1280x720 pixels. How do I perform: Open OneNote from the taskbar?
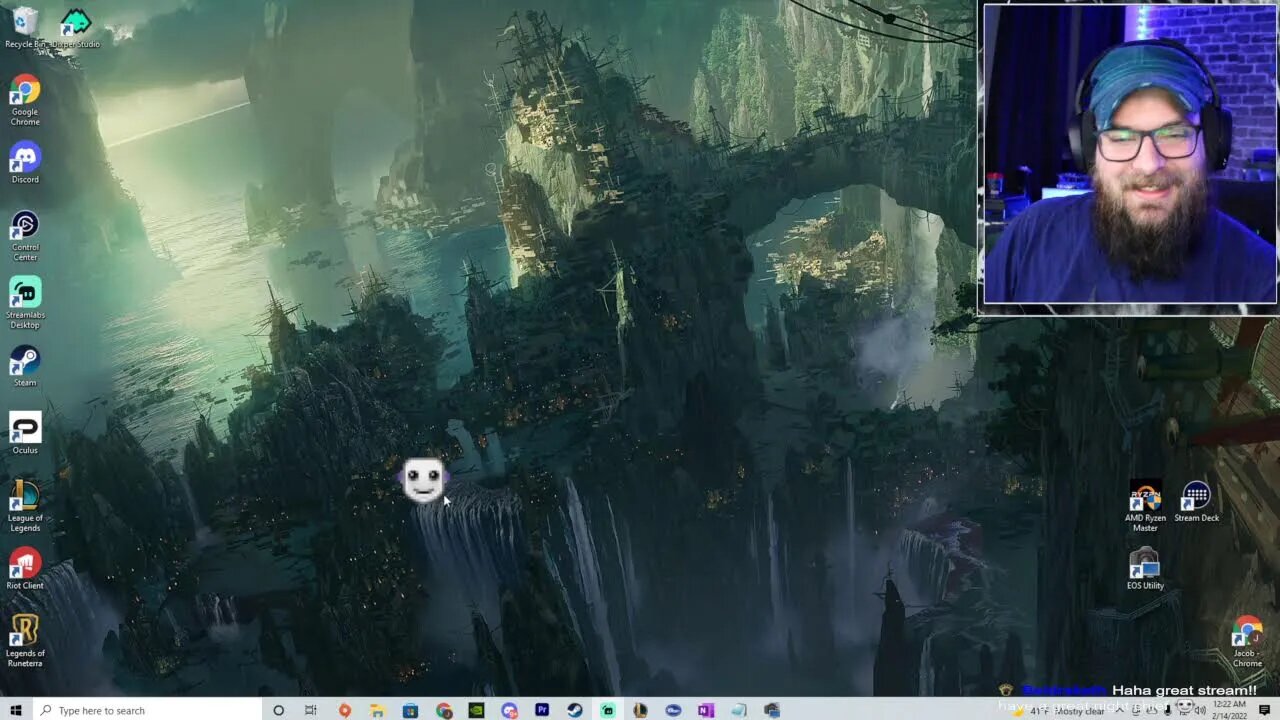(x=706, y=710)
